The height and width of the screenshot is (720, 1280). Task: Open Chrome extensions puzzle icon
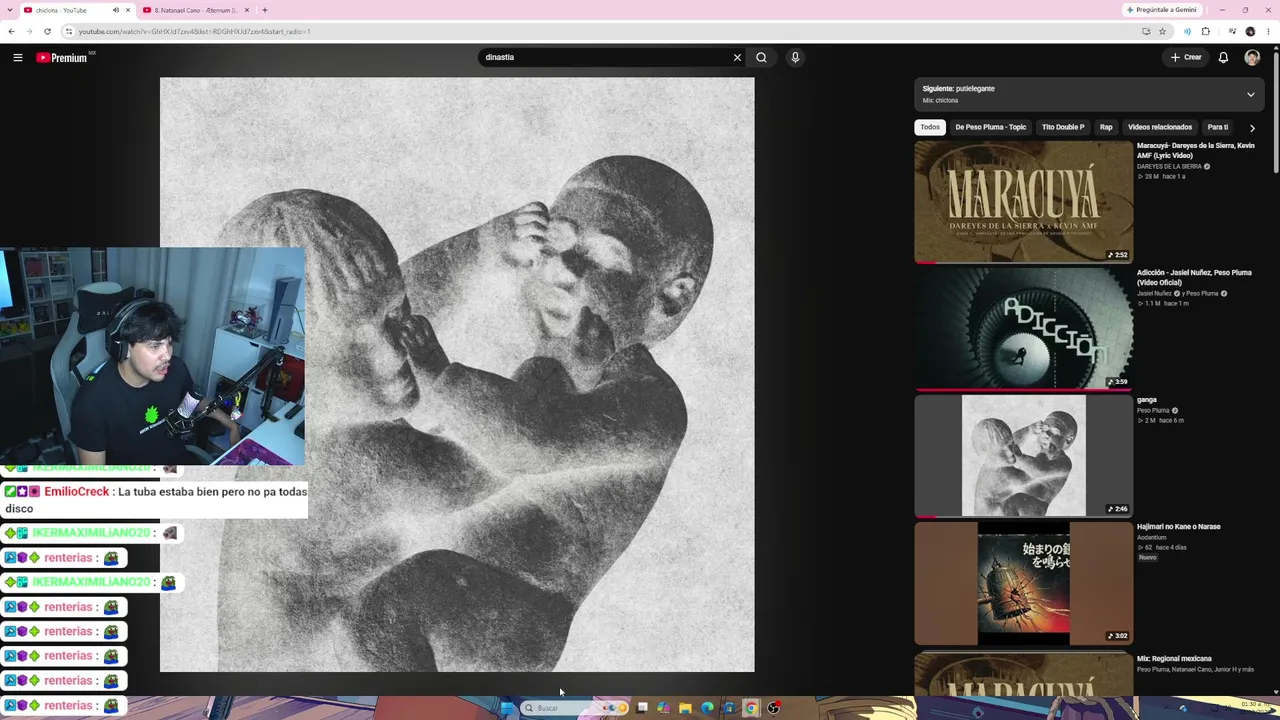click(1206, 31)
